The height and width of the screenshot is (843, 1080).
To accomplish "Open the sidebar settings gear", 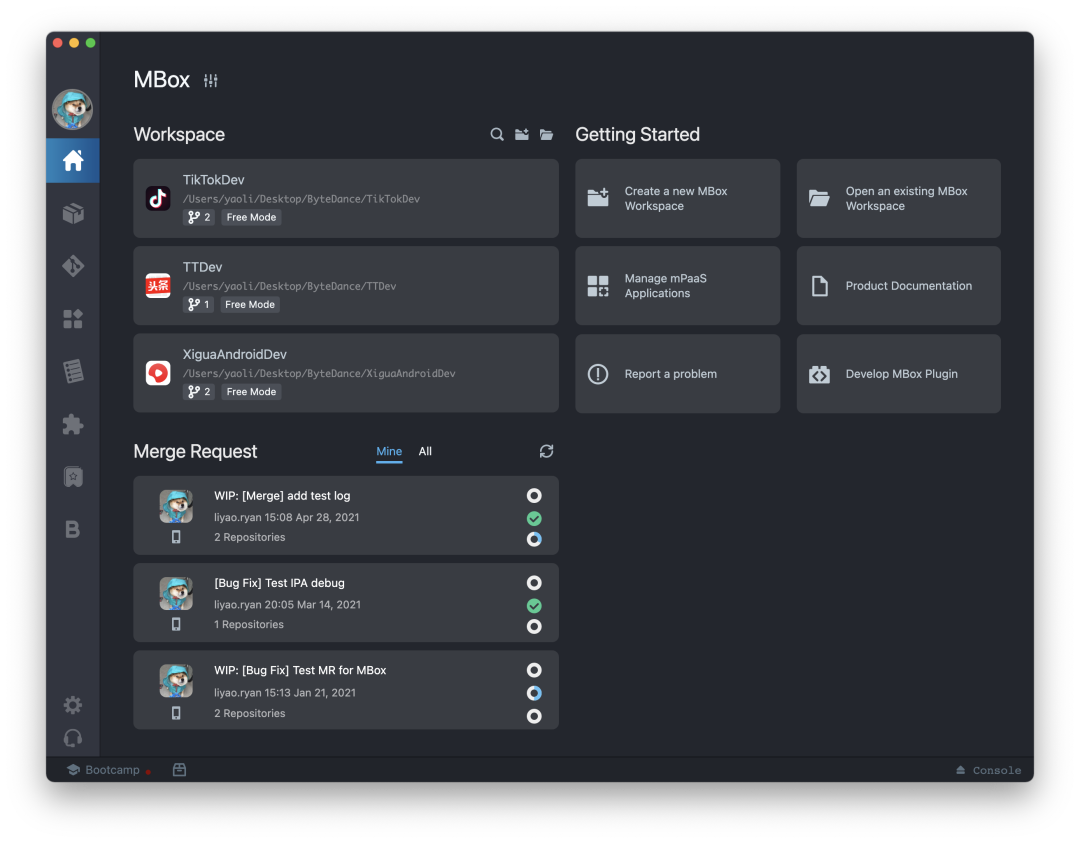I will coord(73,705).
